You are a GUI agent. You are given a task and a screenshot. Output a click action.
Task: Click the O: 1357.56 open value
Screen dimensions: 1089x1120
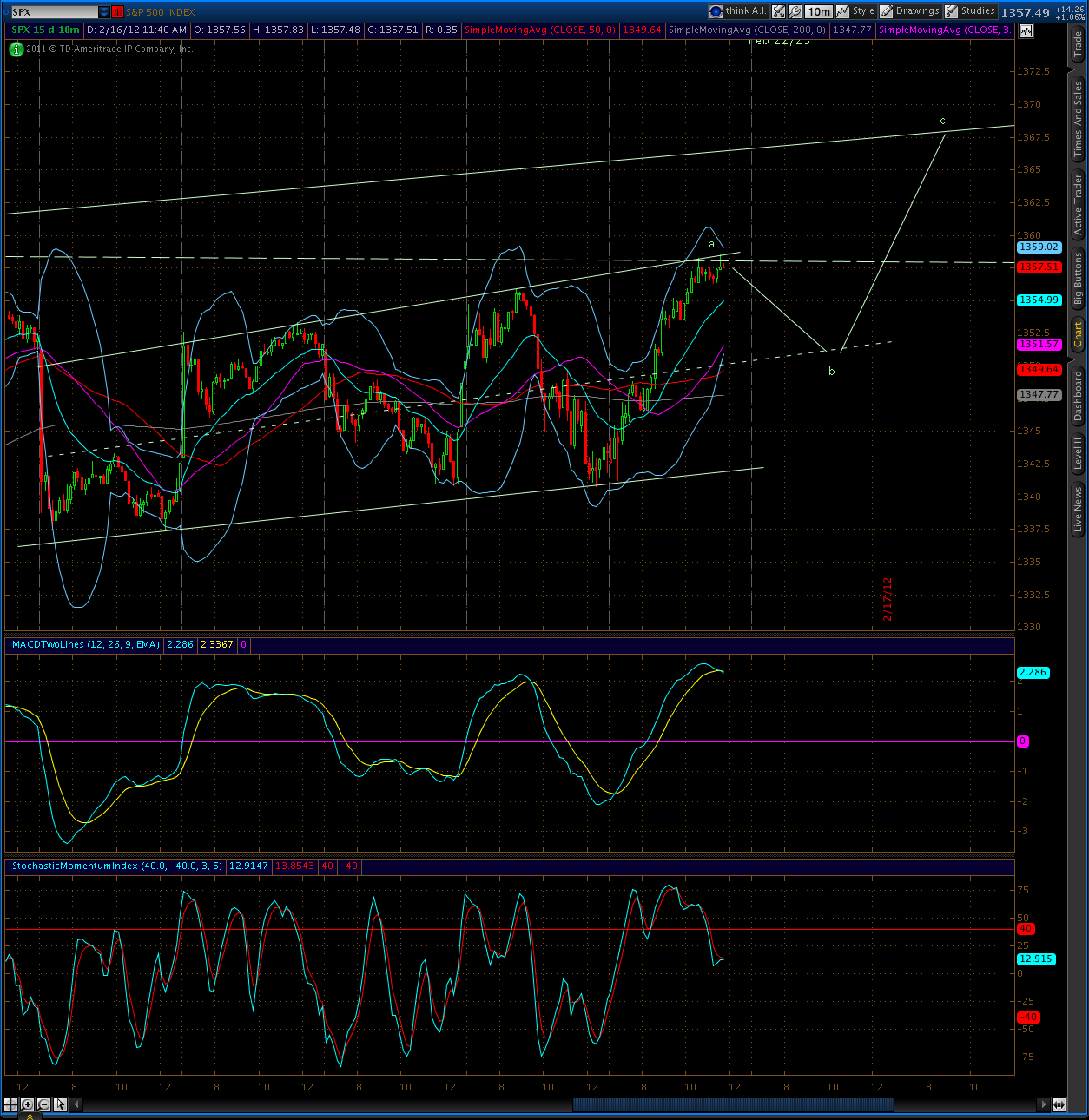tap(221, 30)
